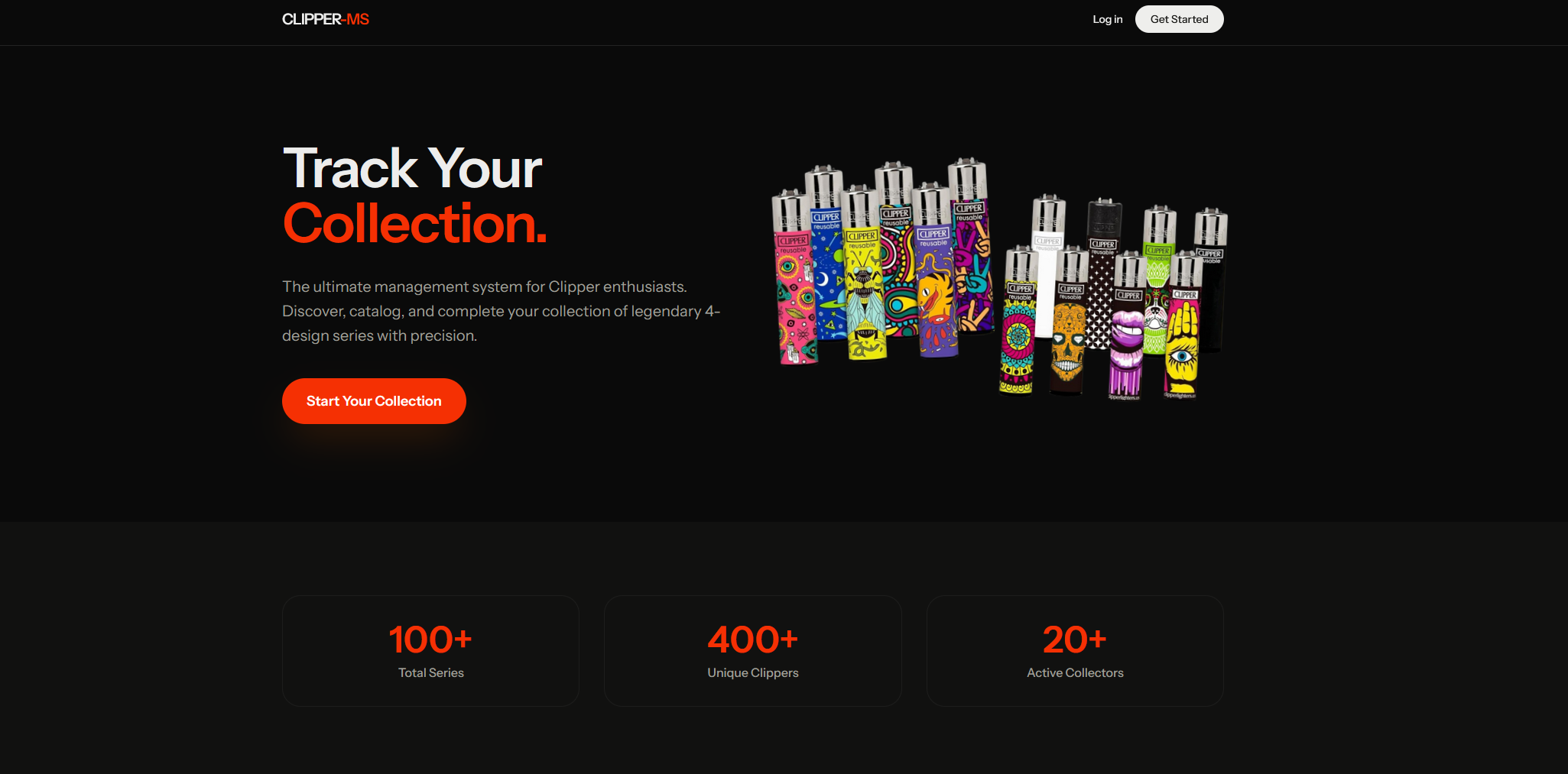1568x774 pixels.
Task: Click the 400+ Unique Clippers card
Action: click(x=753, y=651)
